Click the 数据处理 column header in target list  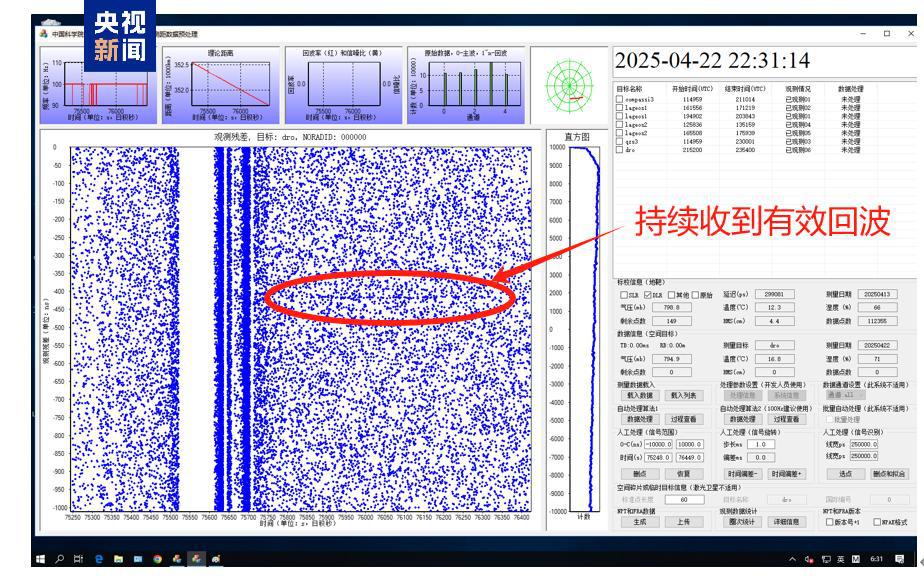(x=850, y=89)
